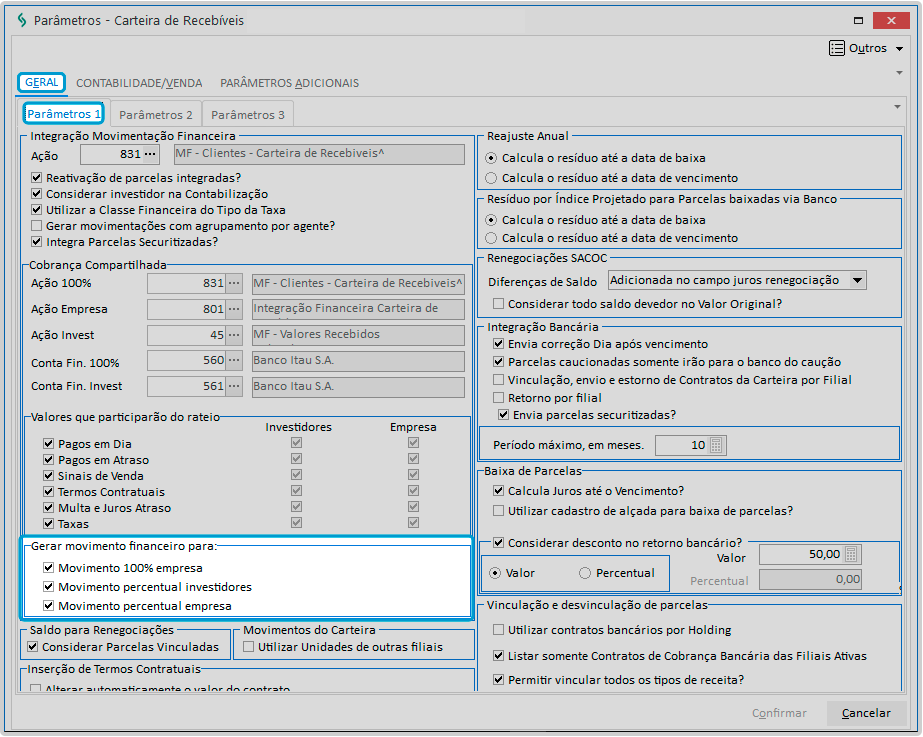Click calculator icon next to Valor 50,00
This screenshot has width=923, height=737.
point(851,554)
